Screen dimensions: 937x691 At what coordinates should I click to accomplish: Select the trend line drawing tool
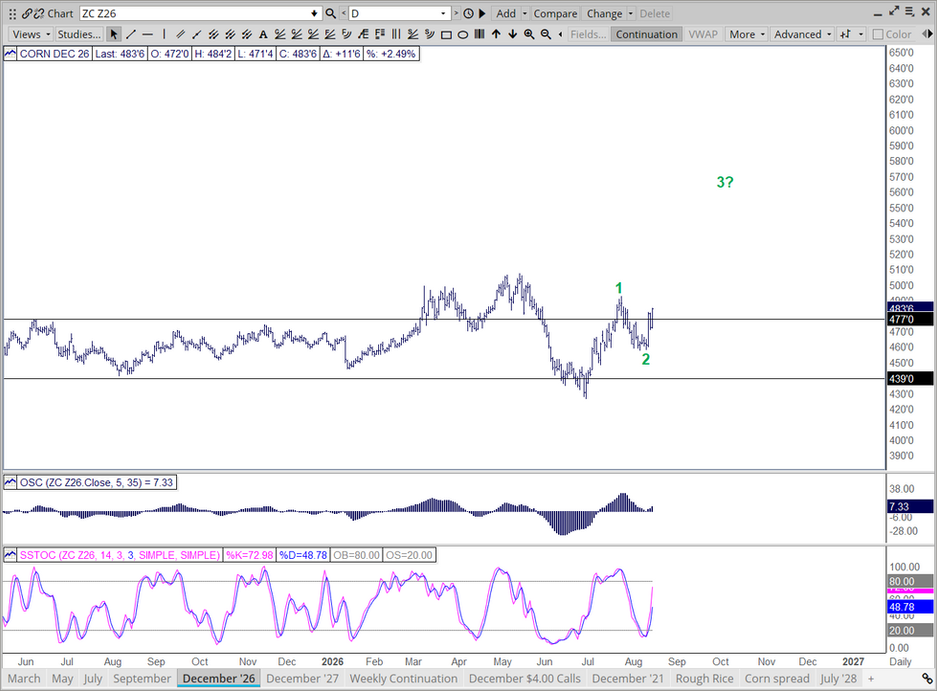(131, 34)
